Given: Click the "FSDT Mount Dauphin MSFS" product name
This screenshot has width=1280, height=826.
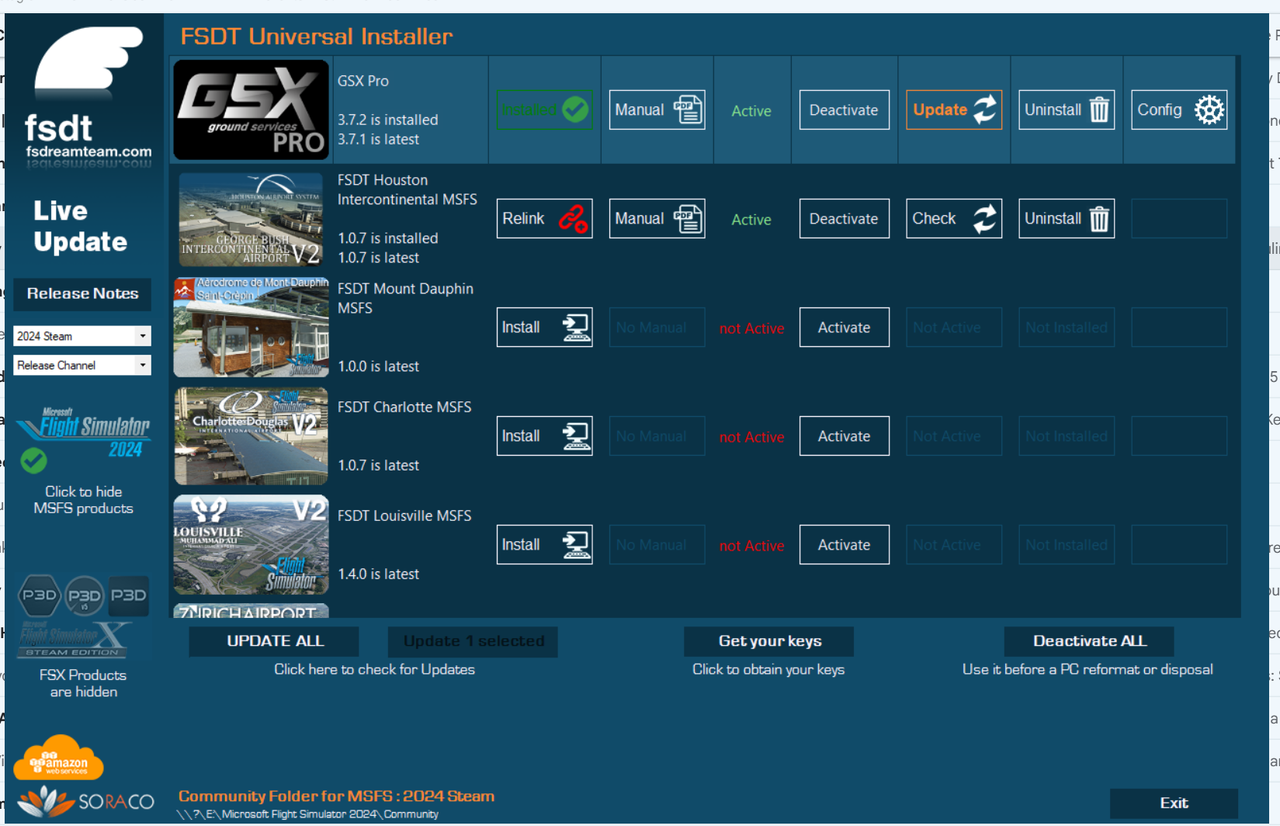Looking at the screenshot, I should pyautogui.click(x=406, y=298).
